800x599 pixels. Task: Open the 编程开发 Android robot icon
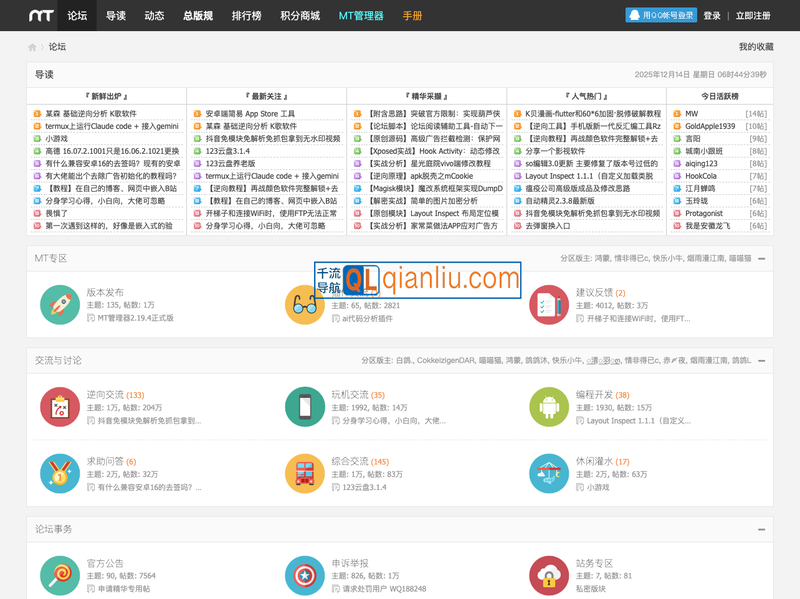[549, 406]
